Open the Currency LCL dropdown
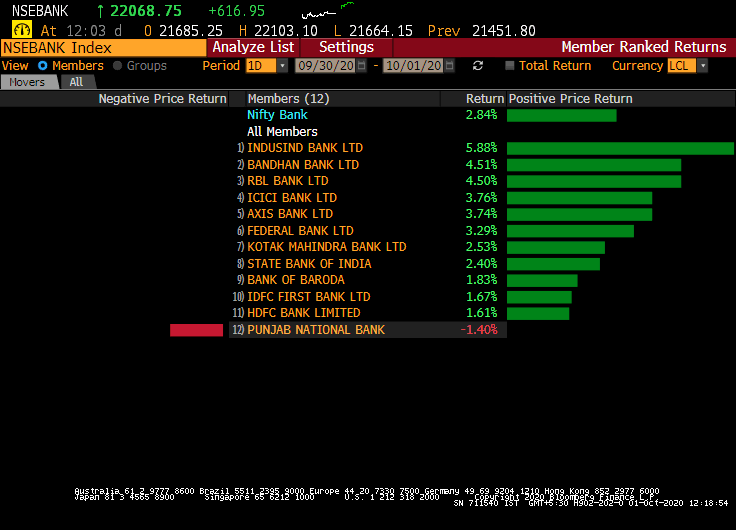Screen dimensions: 736x530 (x=702, y=66)
